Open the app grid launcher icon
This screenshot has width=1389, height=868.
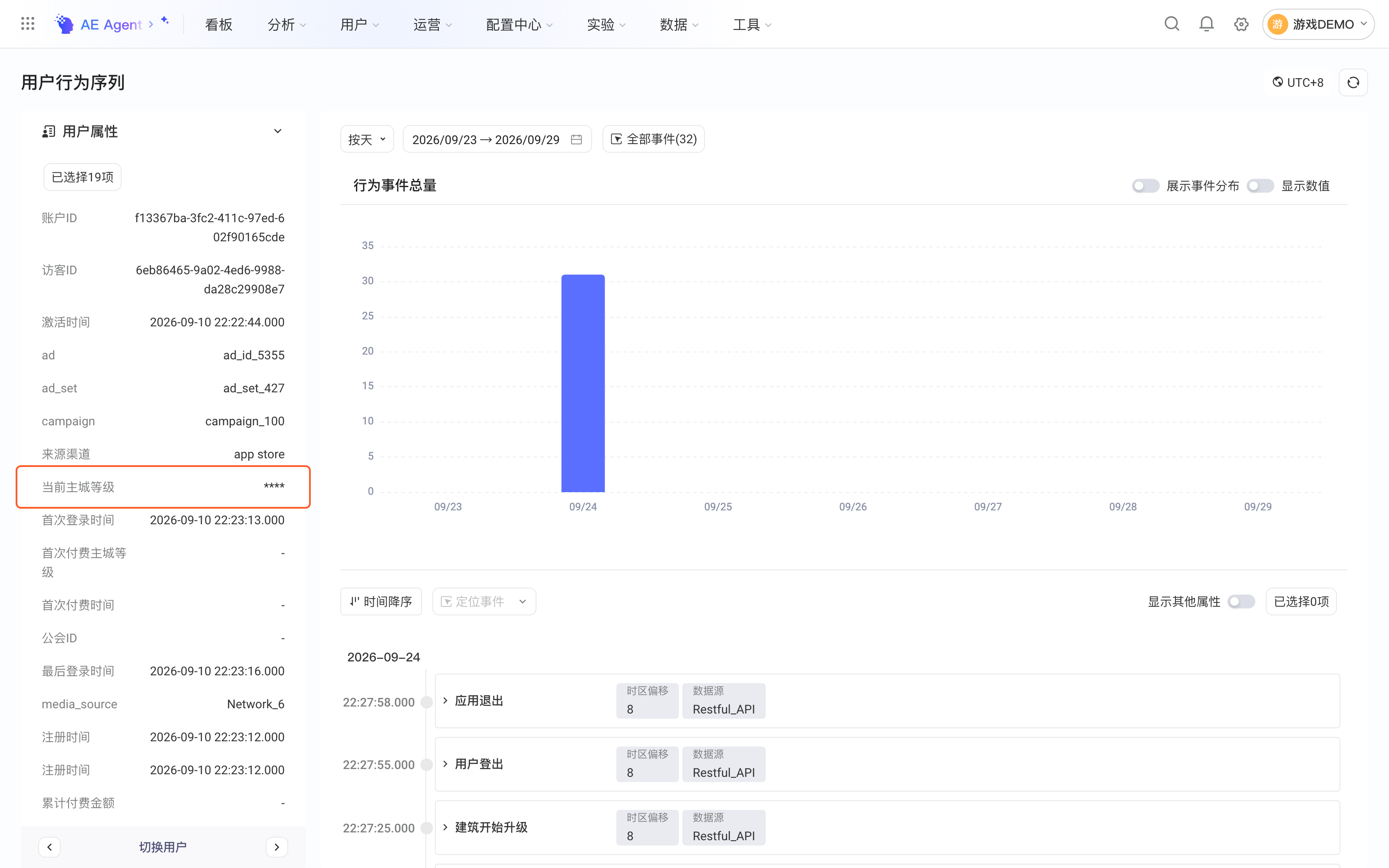point(27,24)
